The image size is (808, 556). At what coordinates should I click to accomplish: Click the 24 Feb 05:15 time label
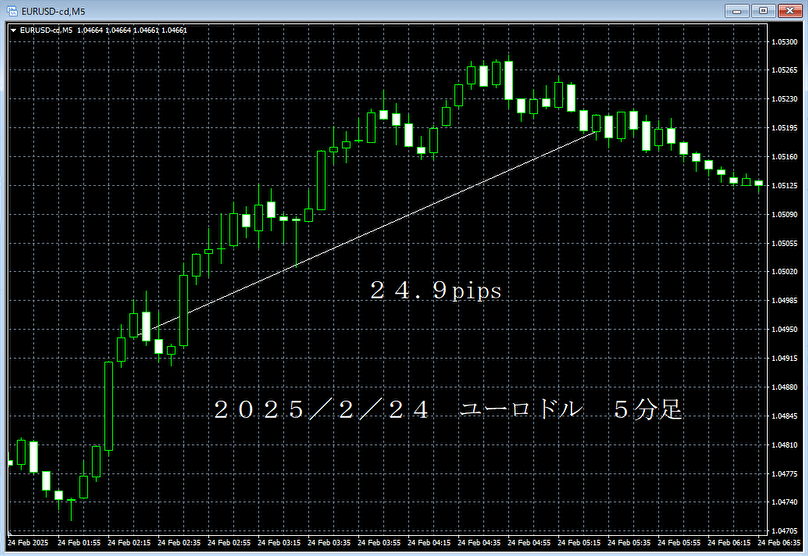579,543
